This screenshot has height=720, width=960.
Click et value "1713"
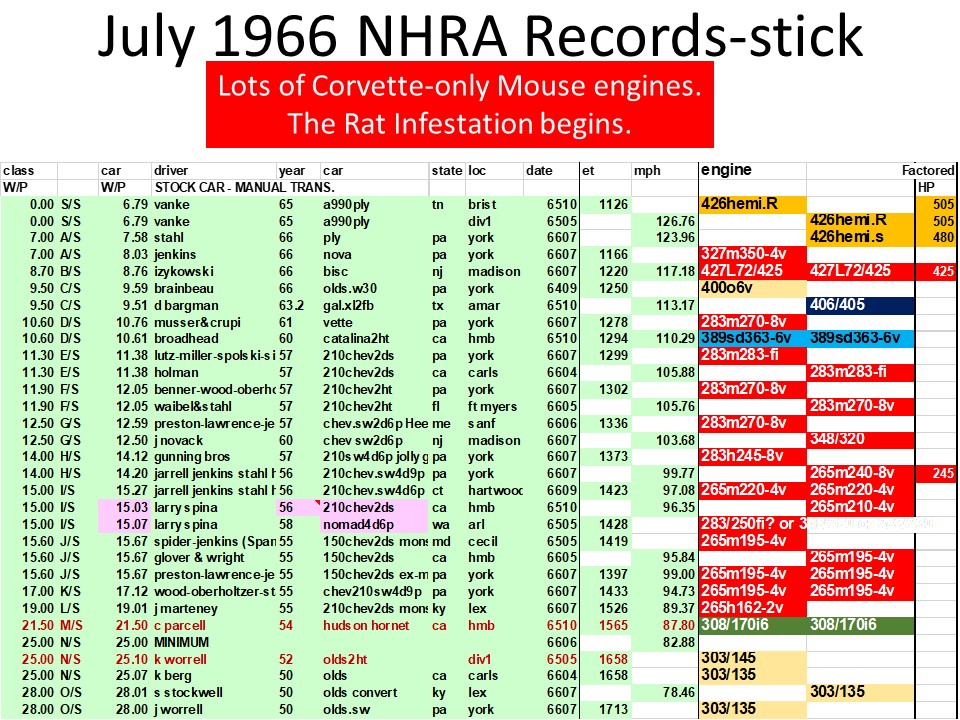[613, 710]
